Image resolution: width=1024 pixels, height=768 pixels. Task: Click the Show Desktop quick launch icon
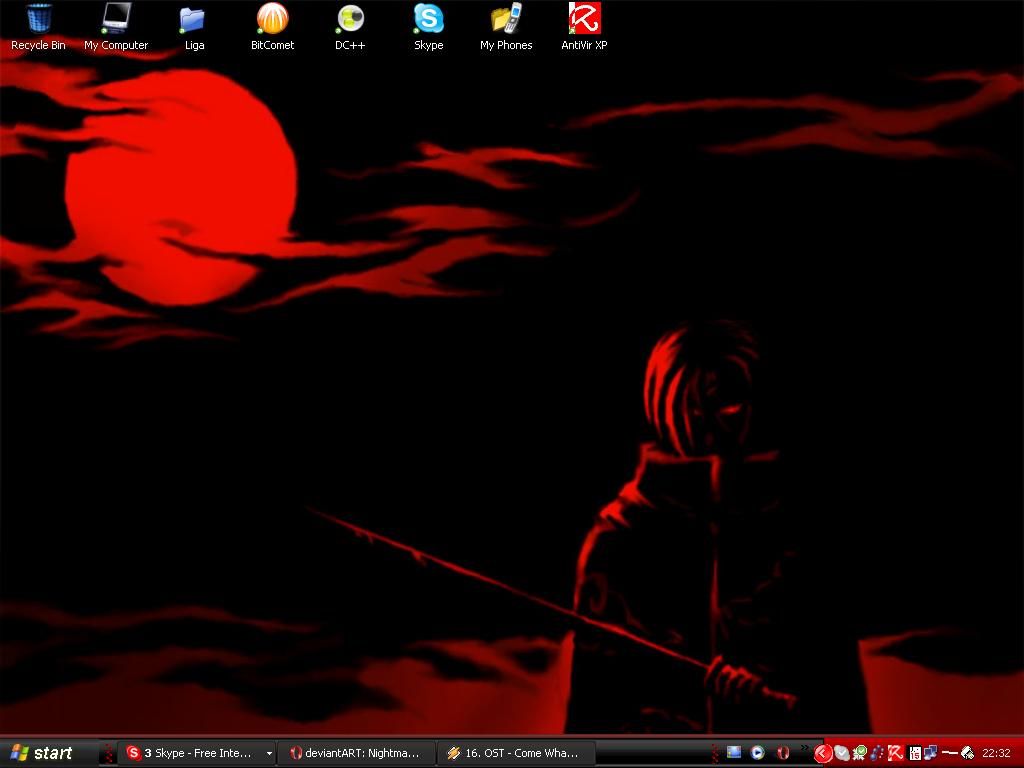point(734,752)
